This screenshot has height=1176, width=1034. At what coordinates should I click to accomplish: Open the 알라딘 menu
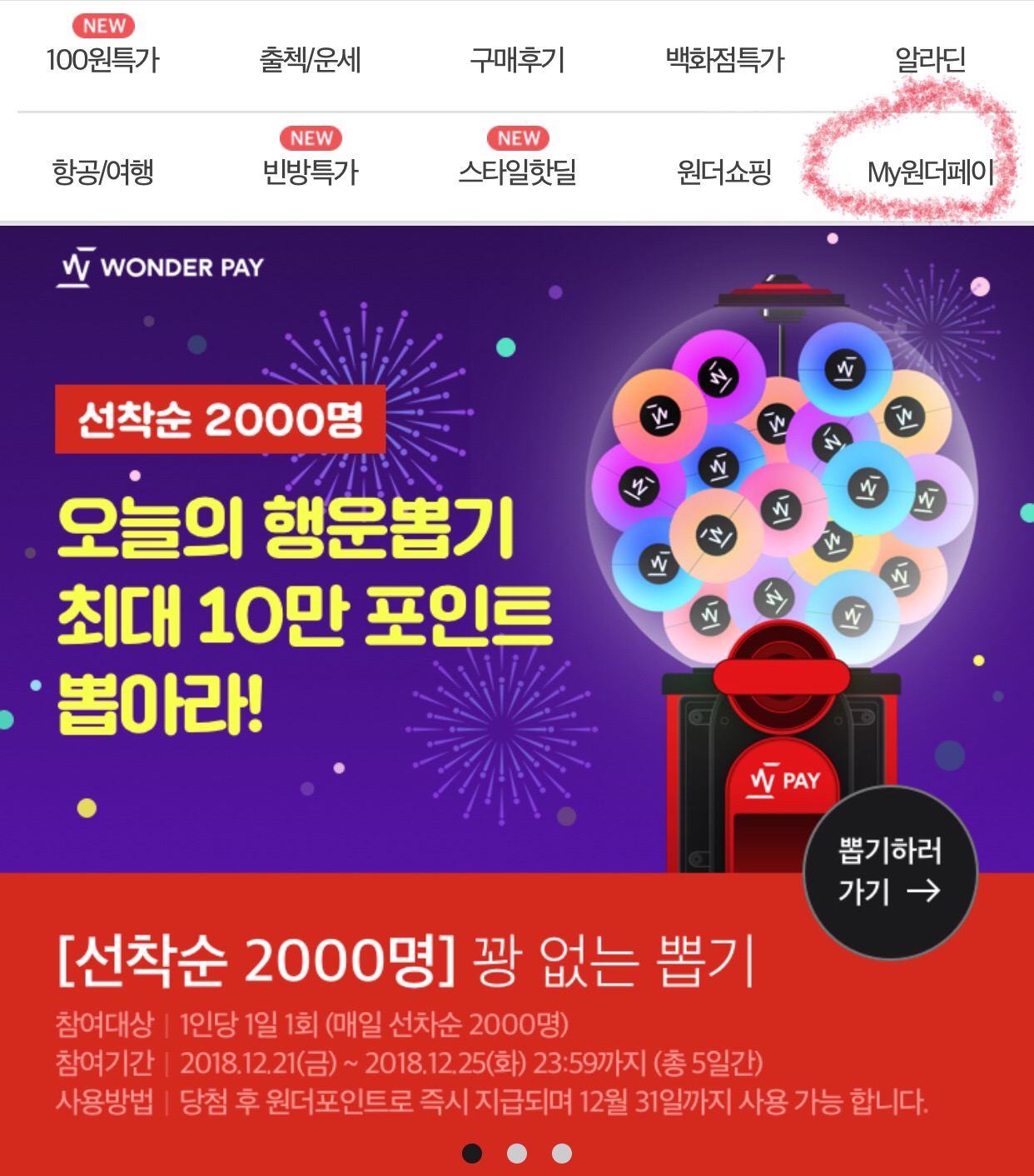coord(931,60)
